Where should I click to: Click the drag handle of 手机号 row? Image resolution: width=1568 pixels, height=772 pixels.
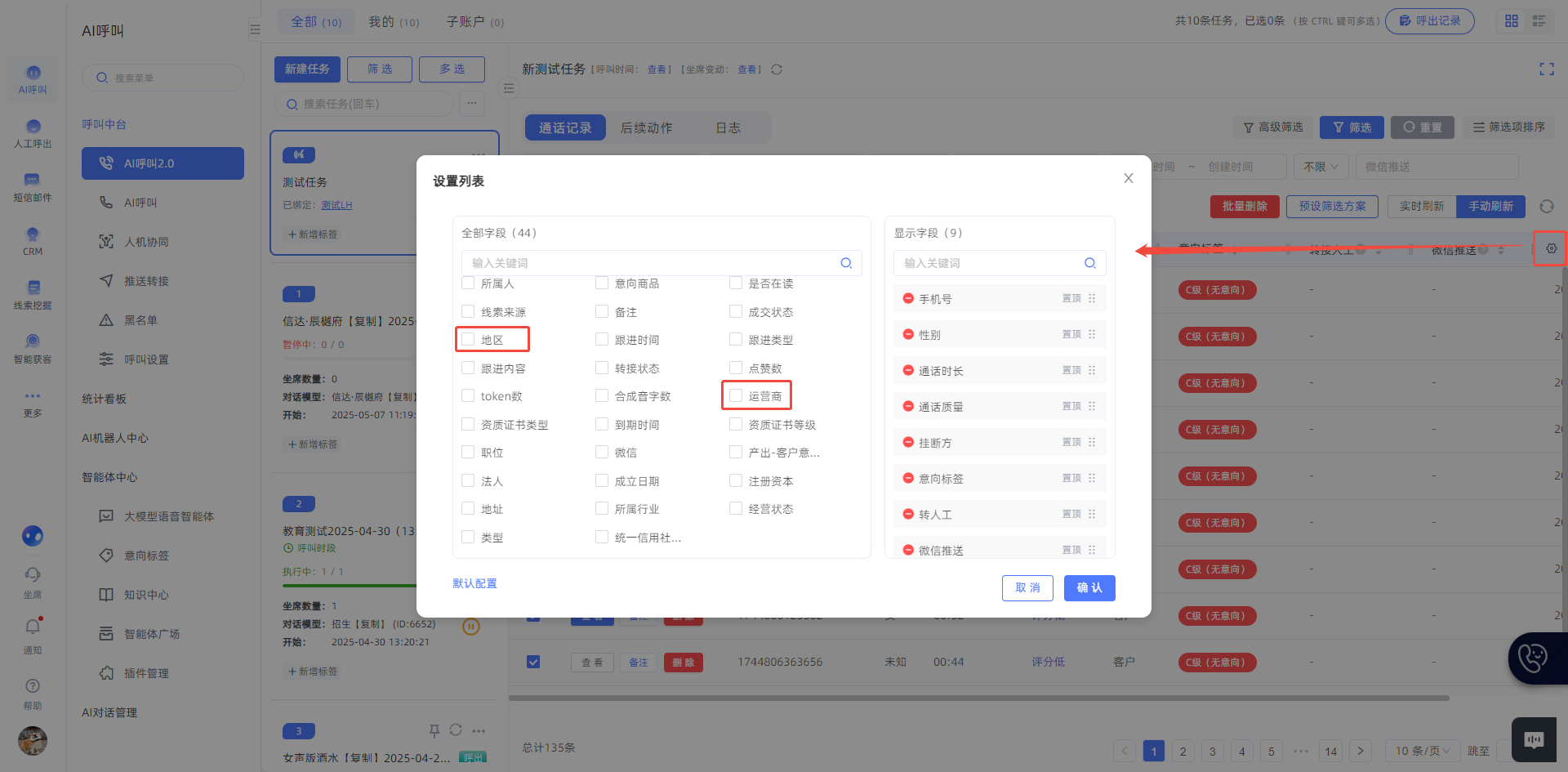click(x=1092, y=298)
